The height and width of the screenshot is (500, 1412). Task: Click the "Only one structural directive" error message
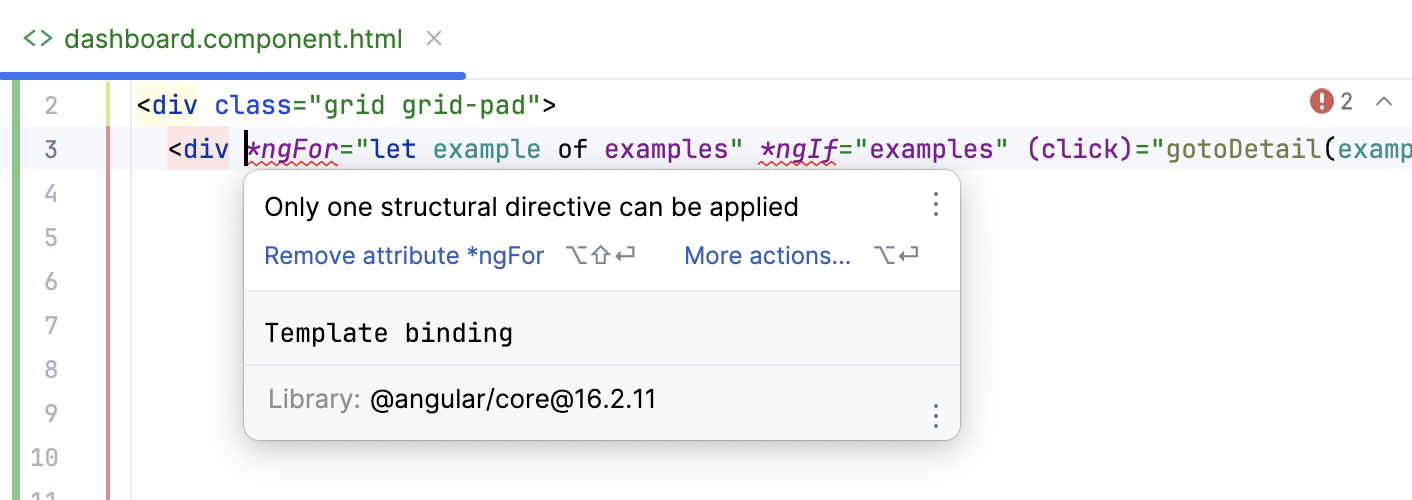[x=531, y=207]
